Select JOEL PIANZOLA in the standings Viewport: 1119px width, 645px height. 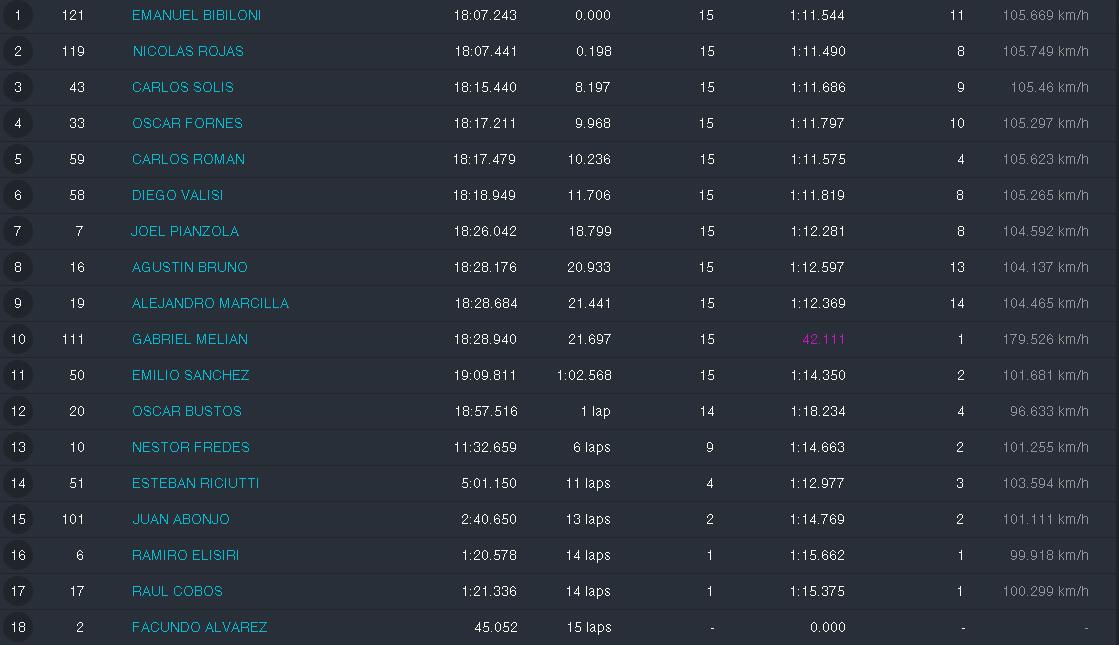click(x=185, y=231)
